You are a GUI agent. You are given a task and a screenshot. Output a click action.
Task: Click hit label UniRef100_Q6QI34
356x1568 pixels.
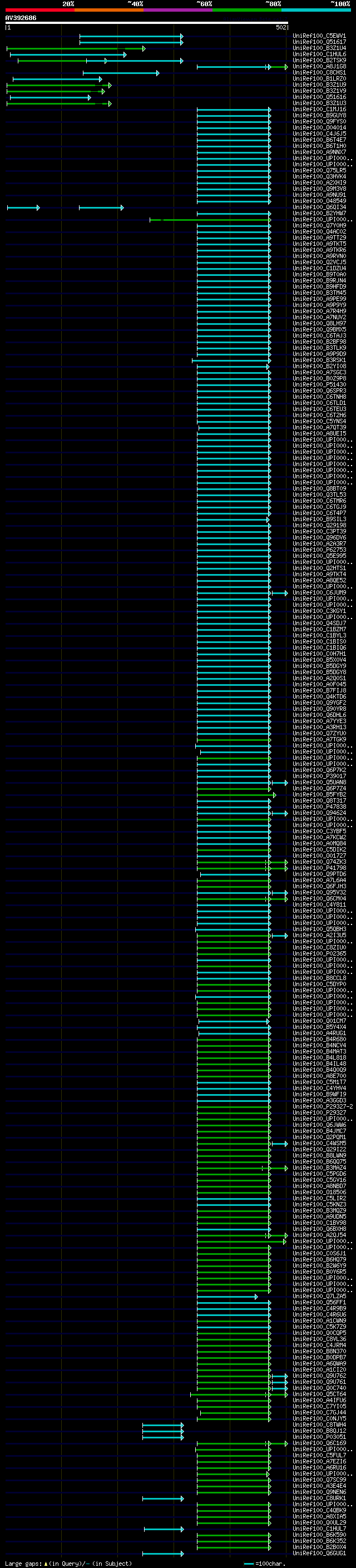[x=319, y=207]
